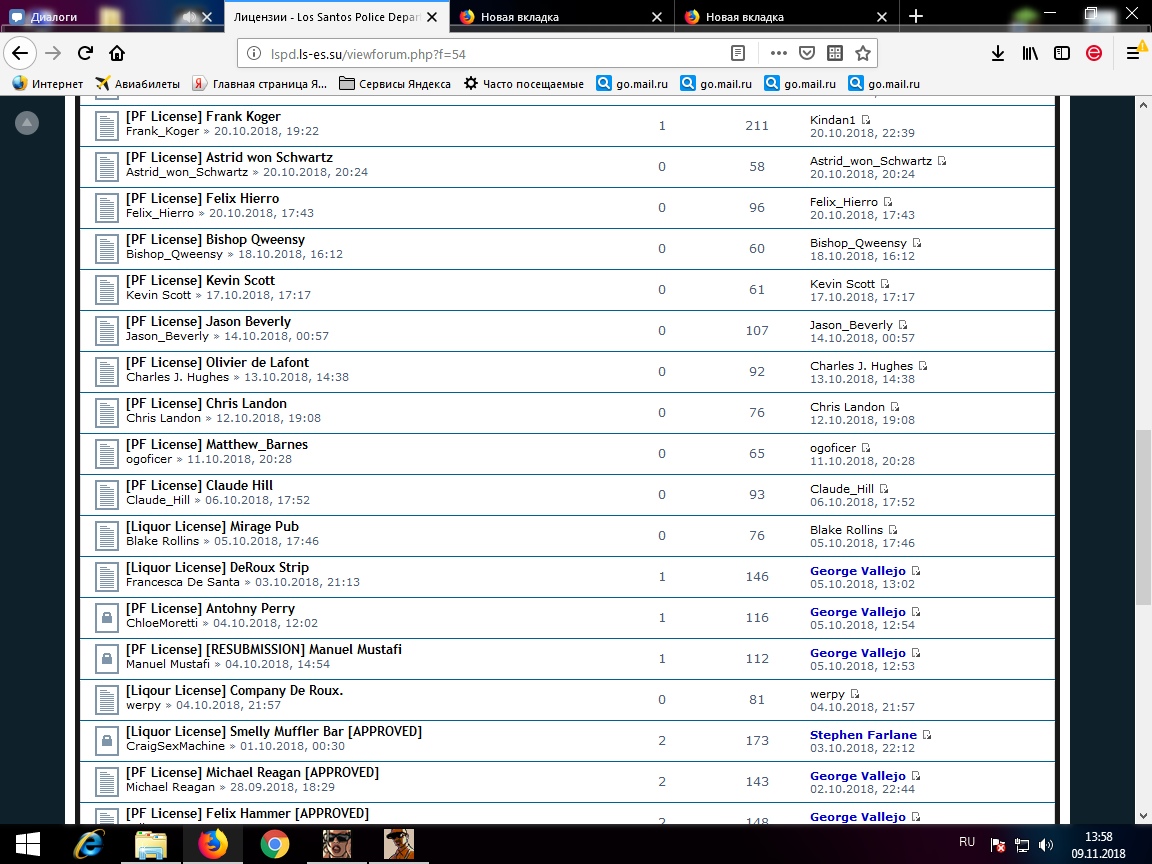Toggle reader view in the address bar

(738, 53)
